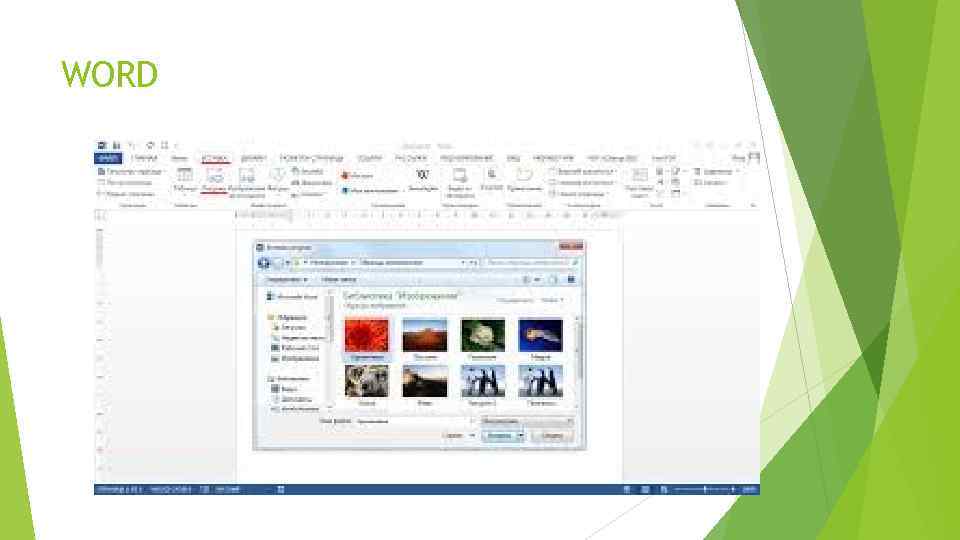This screenshot has width=960, height=540.
Task: Adjust the zoom slider in status bar
Action: (x=705, y=490)
